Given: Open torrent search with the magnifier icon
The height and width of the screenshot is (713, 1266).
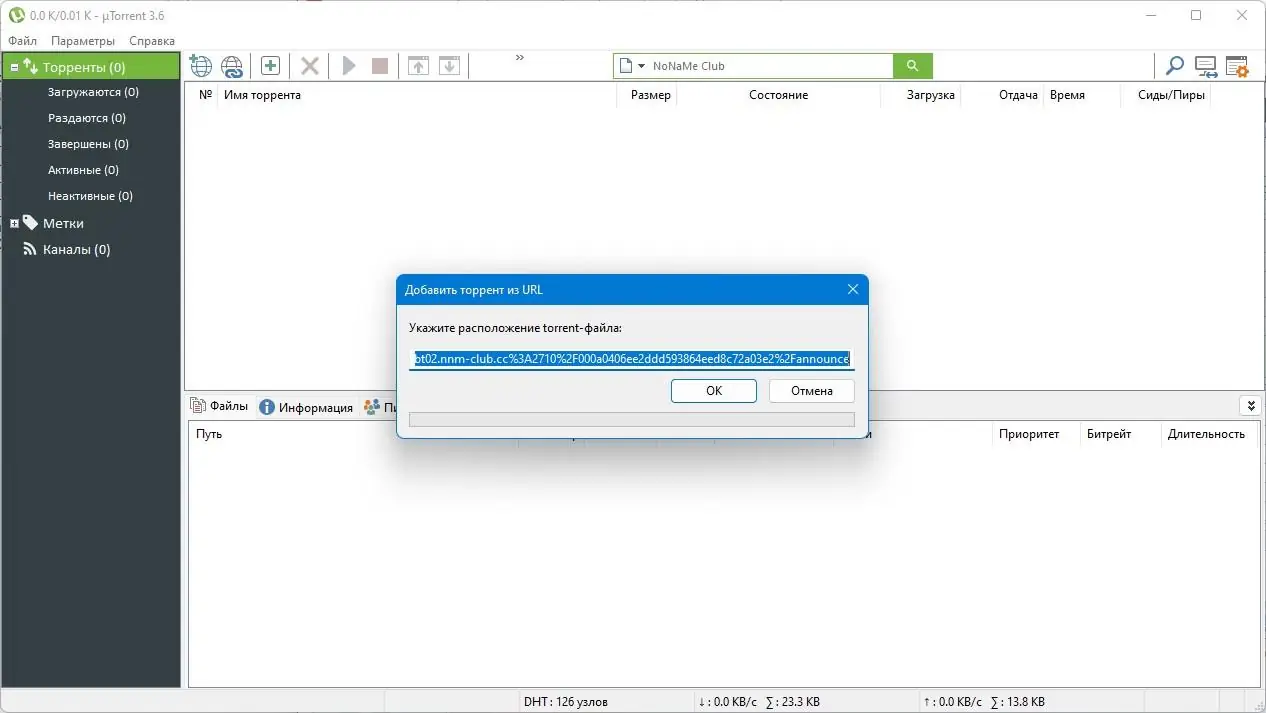Looking at the screenshot, I should [1174, 66].
